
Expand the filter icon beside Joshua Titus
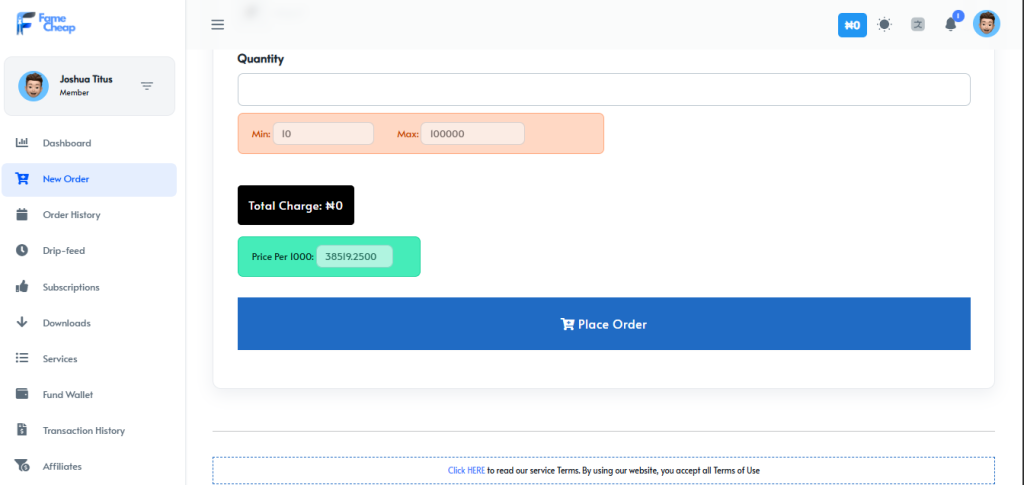pyautogui.click(x=147, y=86)
